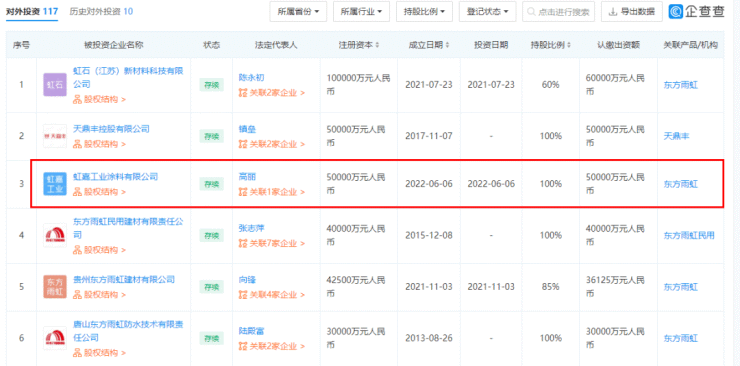740x366 pixels.
Task: Open the 登记状态 dropdown filter
Action: coord(488,12)
